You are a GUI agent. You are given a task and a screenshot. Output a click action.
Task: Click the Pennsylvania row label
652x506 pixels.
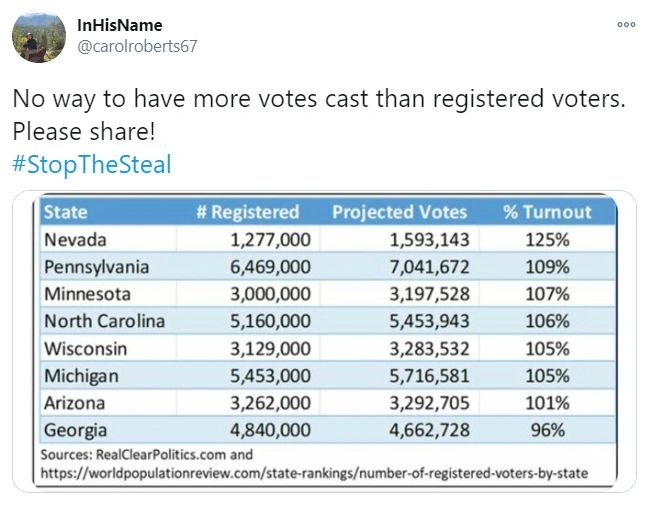(96, 267)
